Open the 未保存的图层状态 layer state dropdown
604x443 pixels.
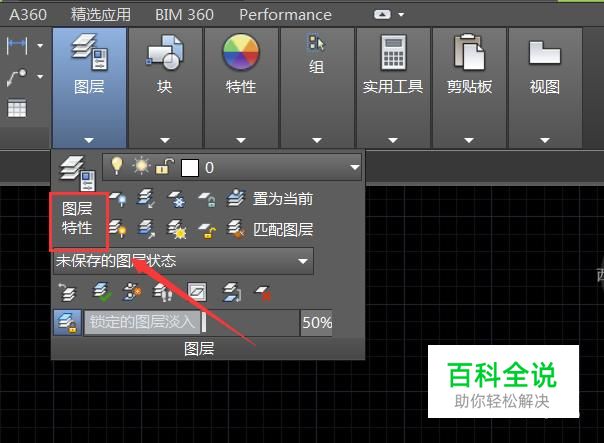(x=183, y=261)
